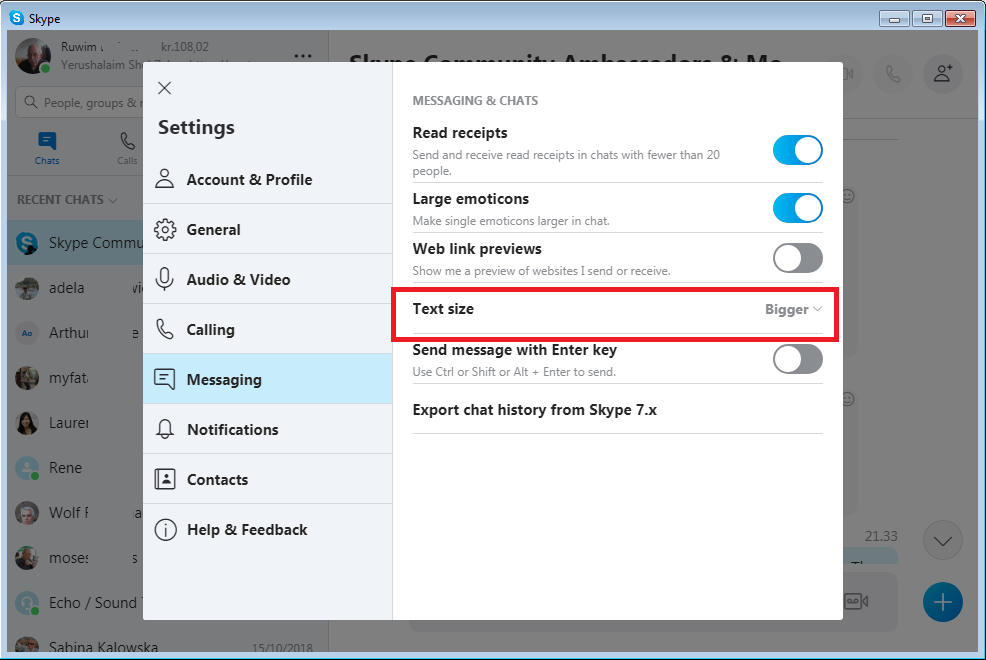This screenshot has height=660, width=986.
Task: Open Audio & Video settings
Action: 268,279
